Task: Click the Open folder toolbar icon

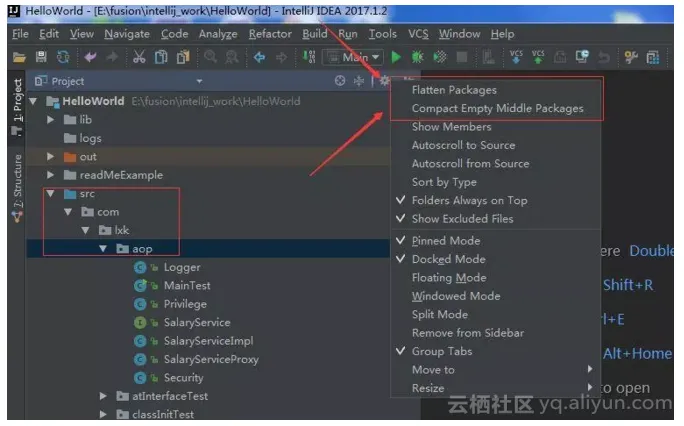Action: pyautogui.click(x=19, y=57)
